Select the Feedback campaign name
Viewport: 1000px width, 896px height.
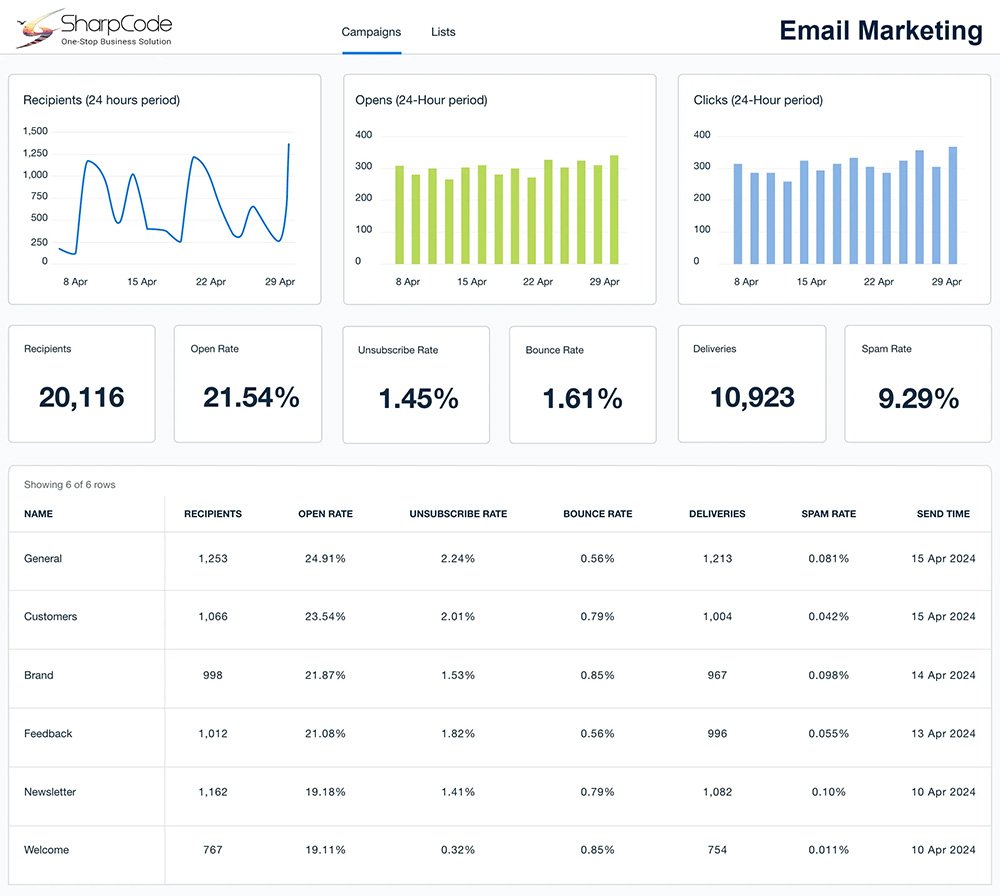[x=48, y=734]
